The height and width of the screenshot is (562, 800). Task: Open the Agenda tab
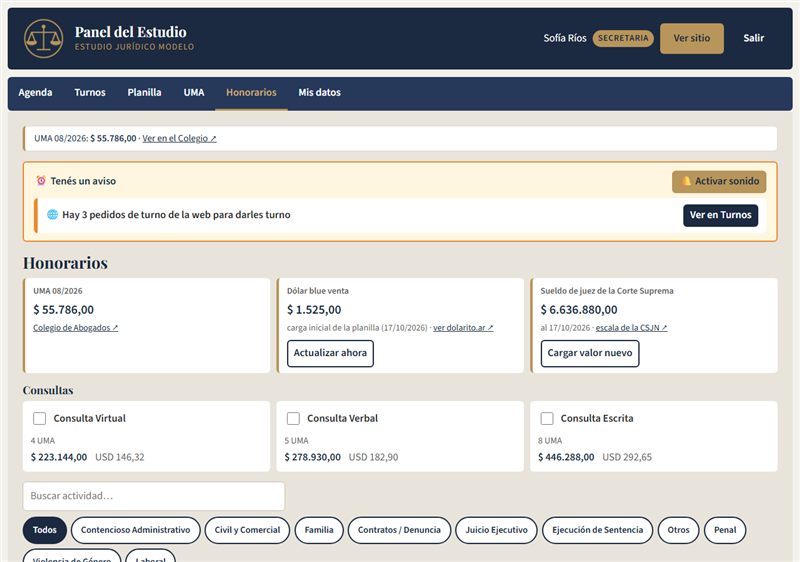coord(35,92)
